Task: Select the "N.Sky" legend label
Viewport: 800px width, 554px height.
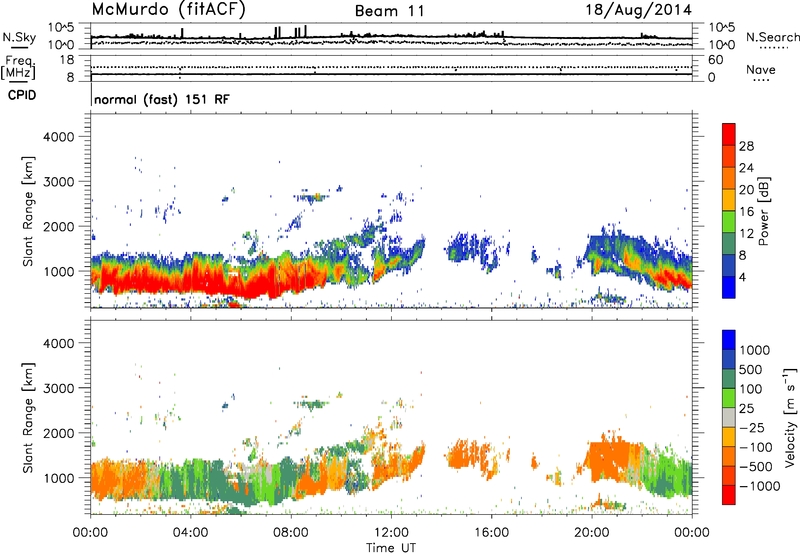Action: (x=19, y=37)
